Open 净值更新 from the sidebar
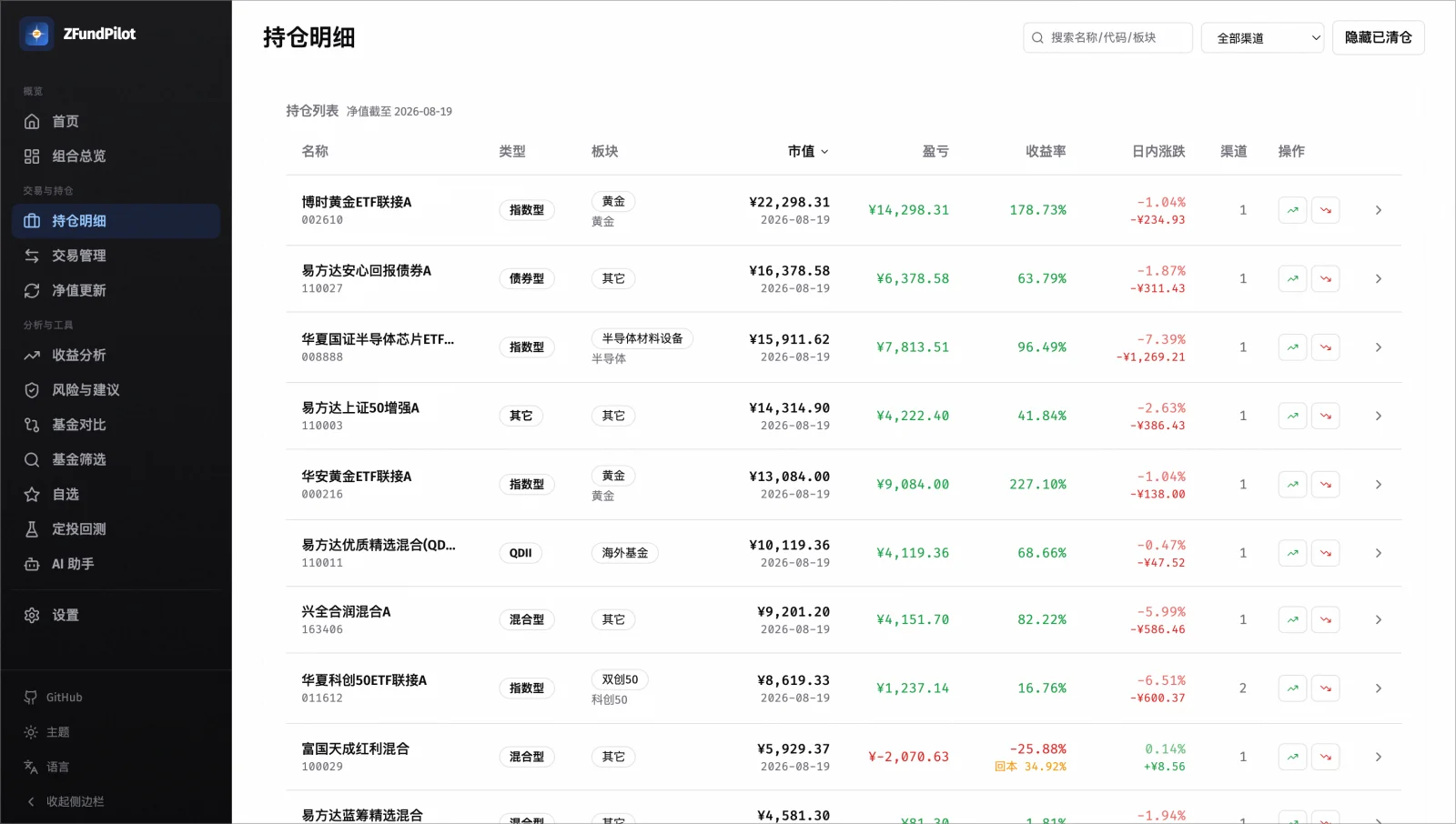Image resolution: width=1456 pixels, height=824 pixels. pos(116,290)
